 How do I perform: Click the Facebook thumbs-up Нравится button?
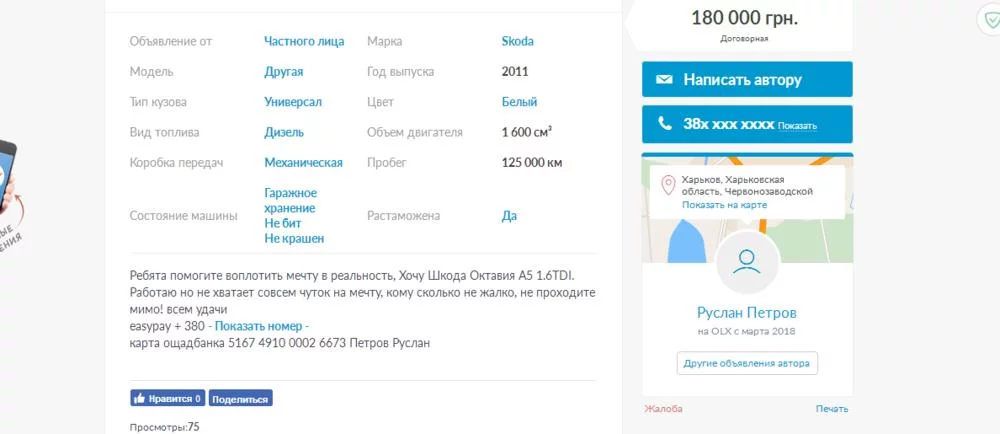(x=168, y=398)
